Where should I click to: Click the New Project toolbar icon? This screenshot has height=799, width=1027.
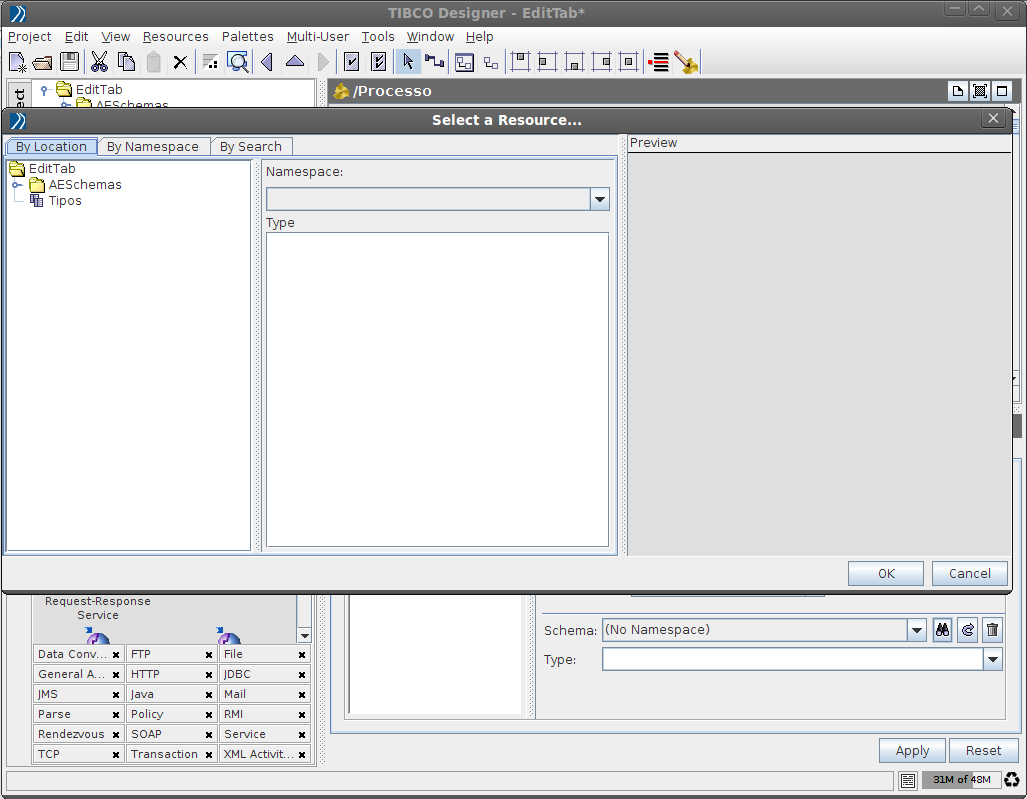click(17, 62)
